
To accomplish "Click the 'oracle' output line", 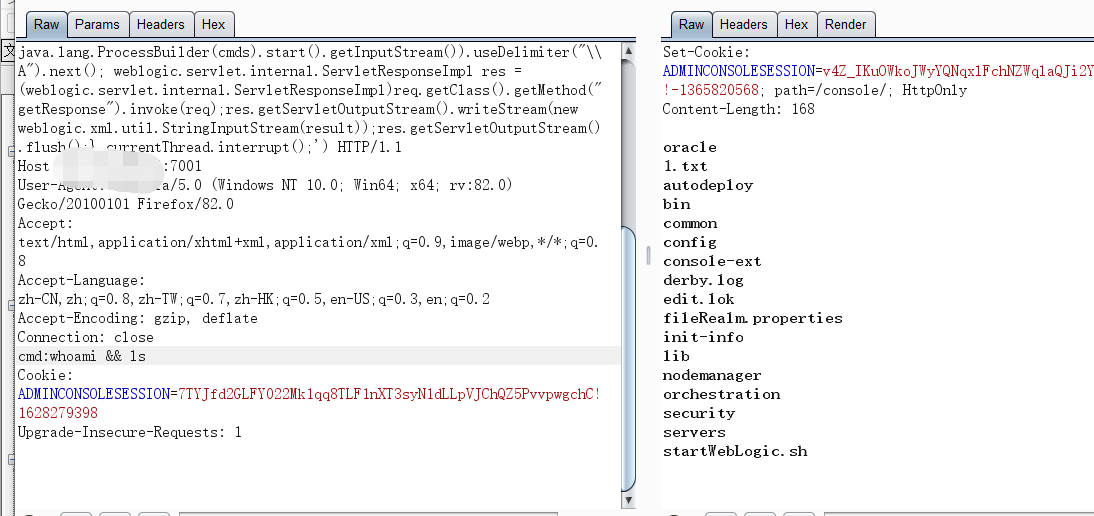I will [690, 147].
